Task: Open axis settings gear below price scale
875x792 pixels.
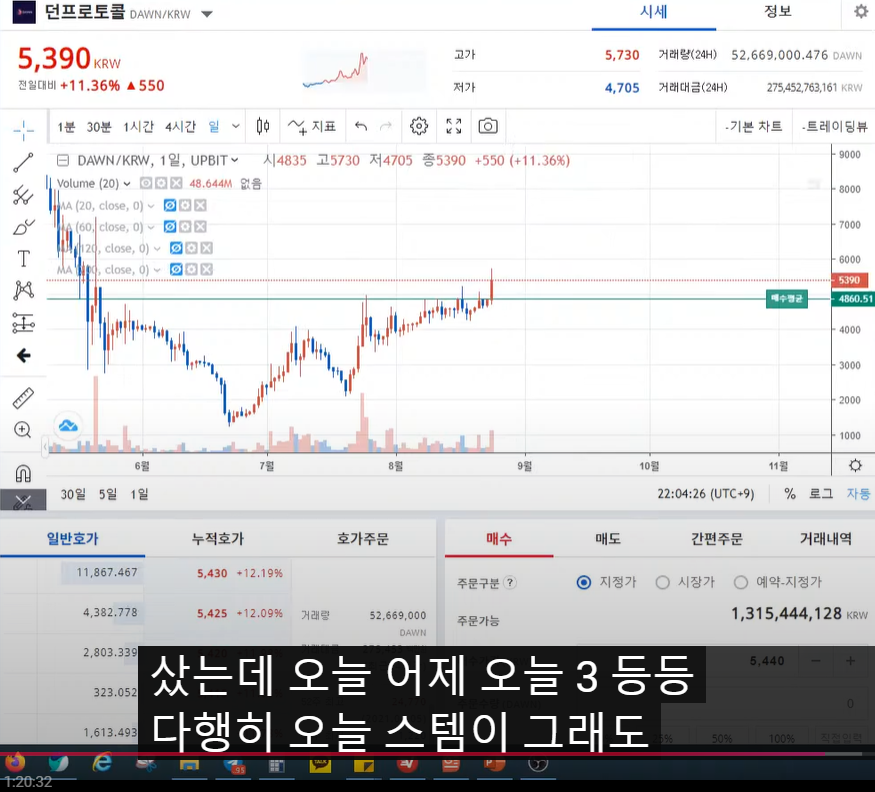Action: tap(855, 465)
